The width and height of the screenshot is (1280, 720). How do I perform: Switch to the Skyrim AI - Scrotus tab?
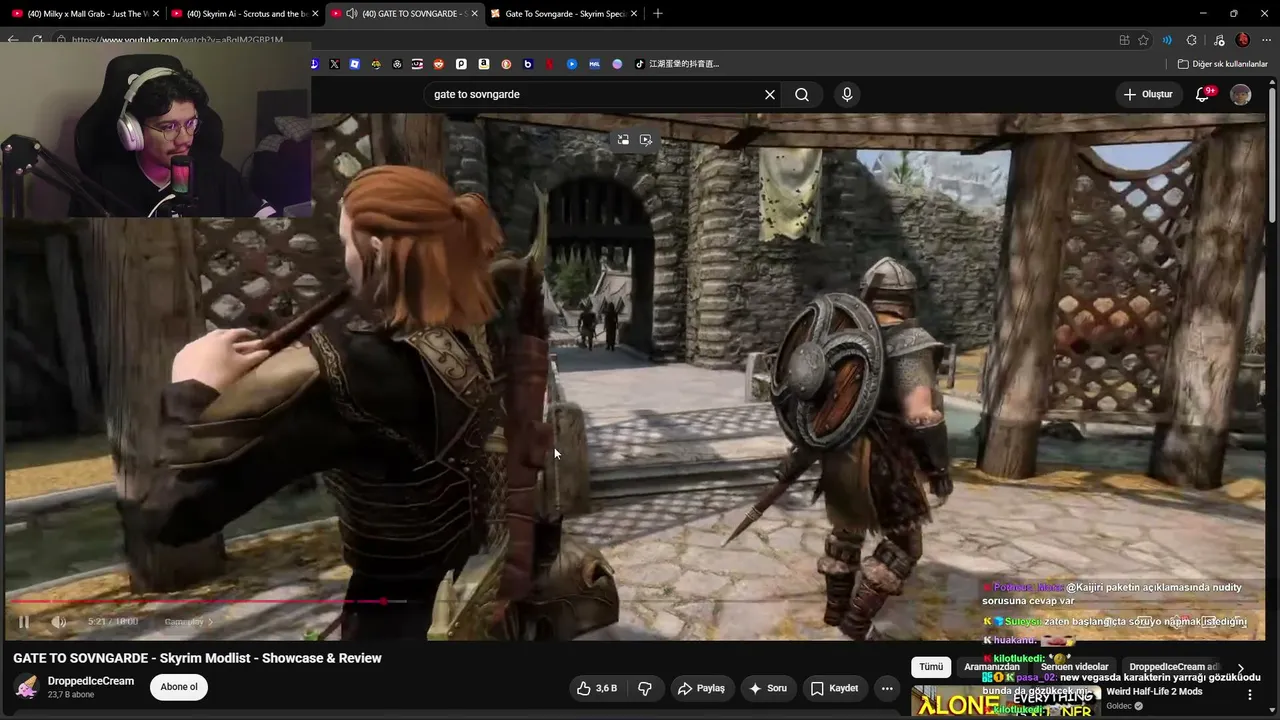click(x=242, y=14)
